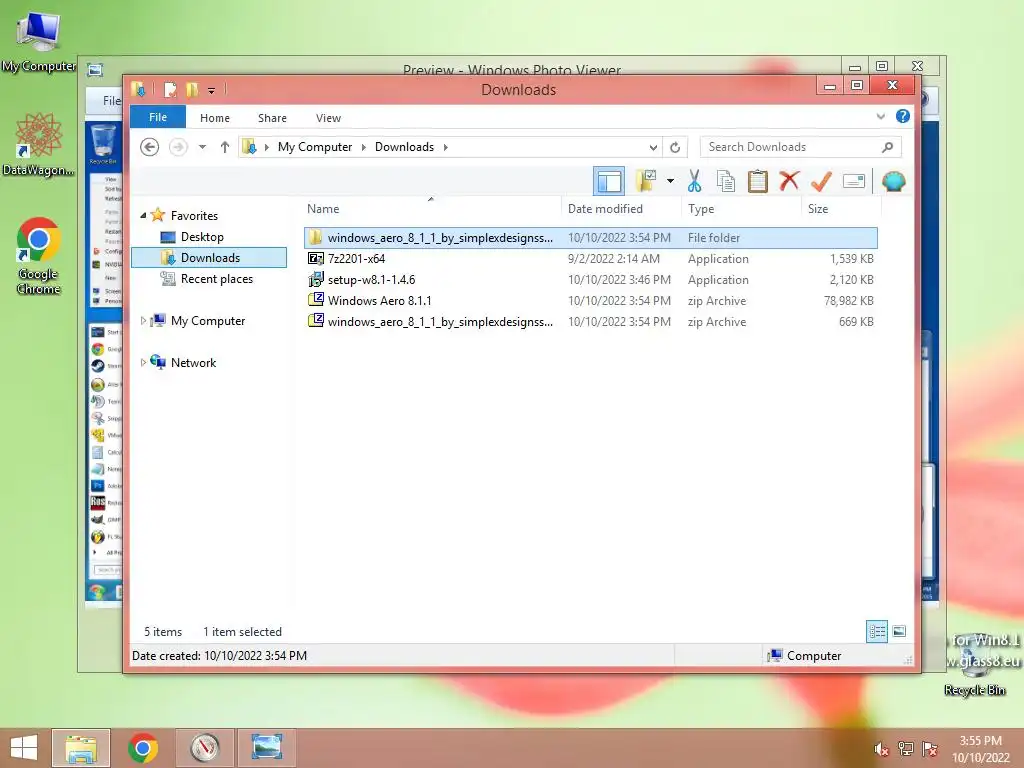Expand the Network tree node
1024x768 pixels.
coord(143,362)
